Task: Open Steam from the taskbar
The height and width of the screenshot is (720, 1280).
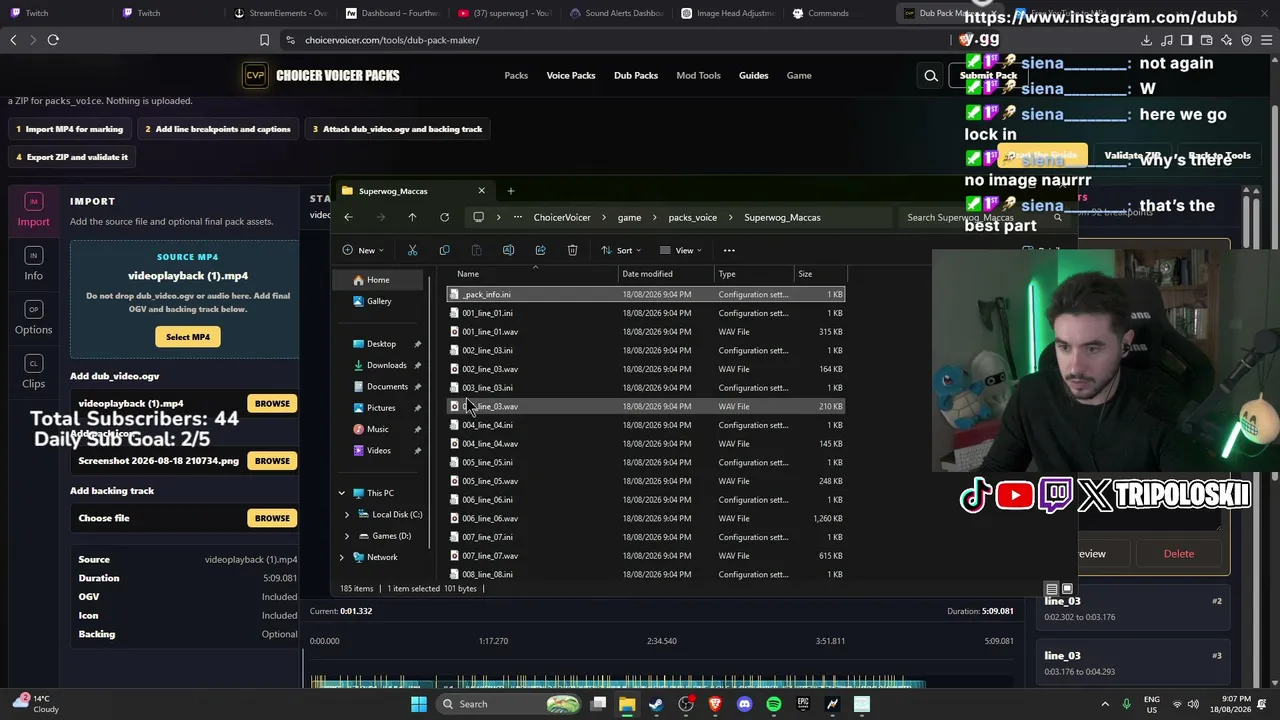Action: click(x=656, y=704)
